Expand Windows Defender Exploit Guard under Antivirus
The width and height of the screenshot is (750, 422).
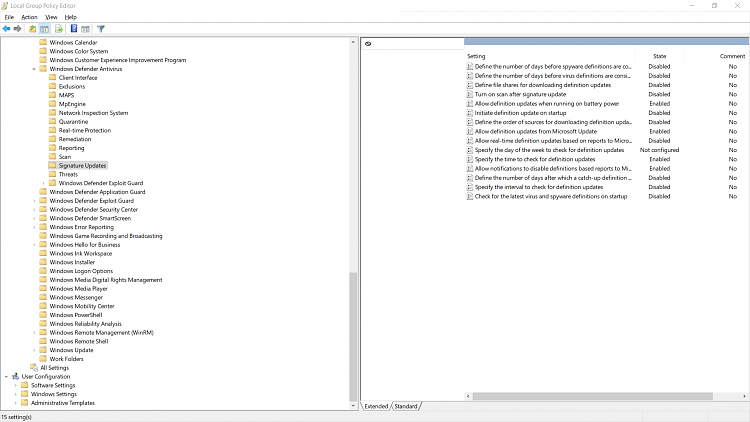click(x=44, y=183)
